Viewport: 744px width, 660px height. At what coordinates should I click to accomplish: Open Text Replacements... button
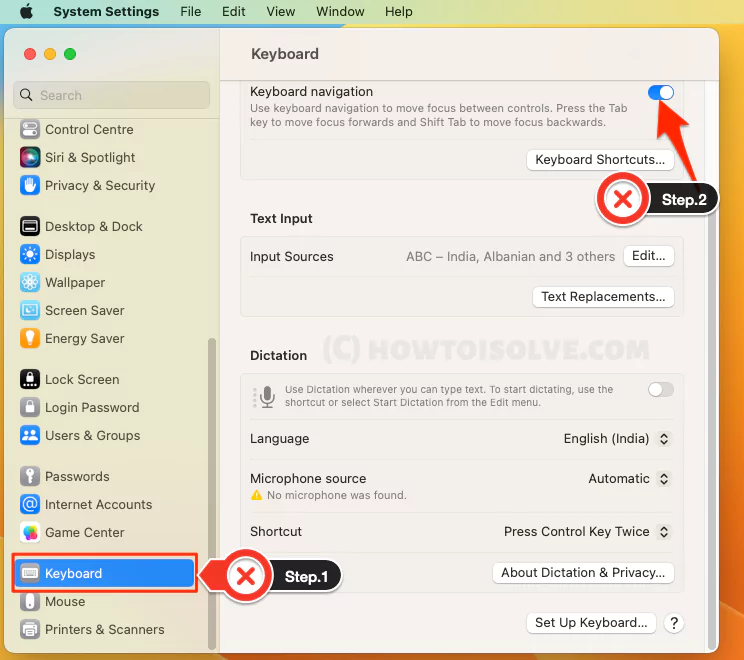(x=603, y=297)
